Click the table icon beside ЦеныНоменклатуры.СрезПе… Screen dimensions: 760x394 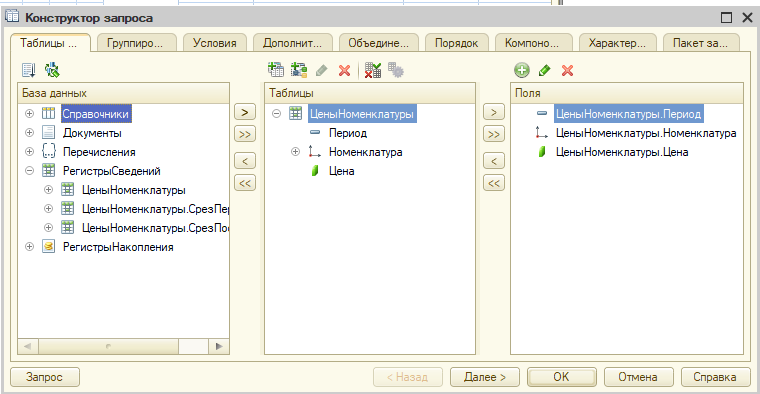(x=67, y=208)
